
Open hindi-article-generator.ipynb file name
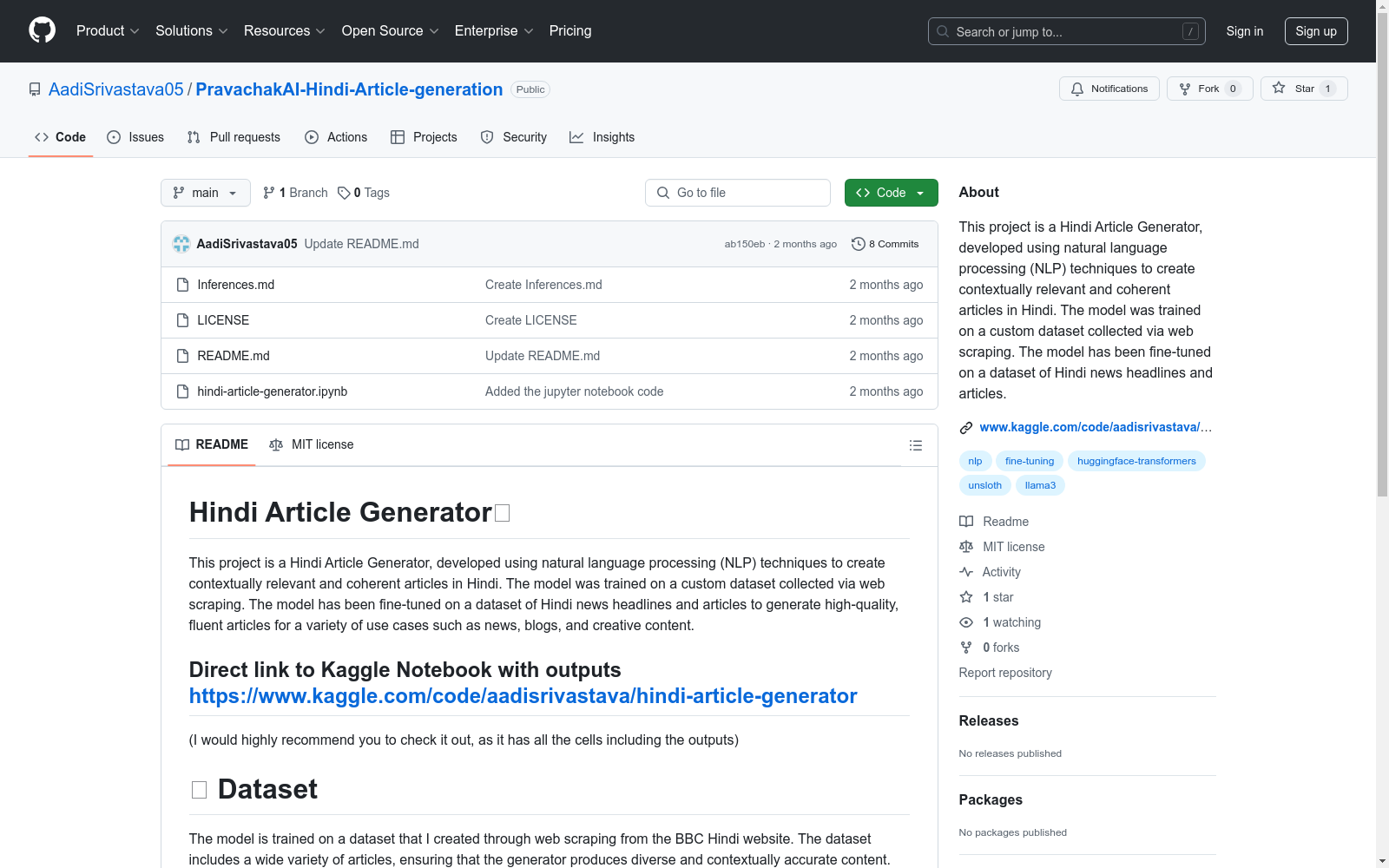click(x=273, y=391)
